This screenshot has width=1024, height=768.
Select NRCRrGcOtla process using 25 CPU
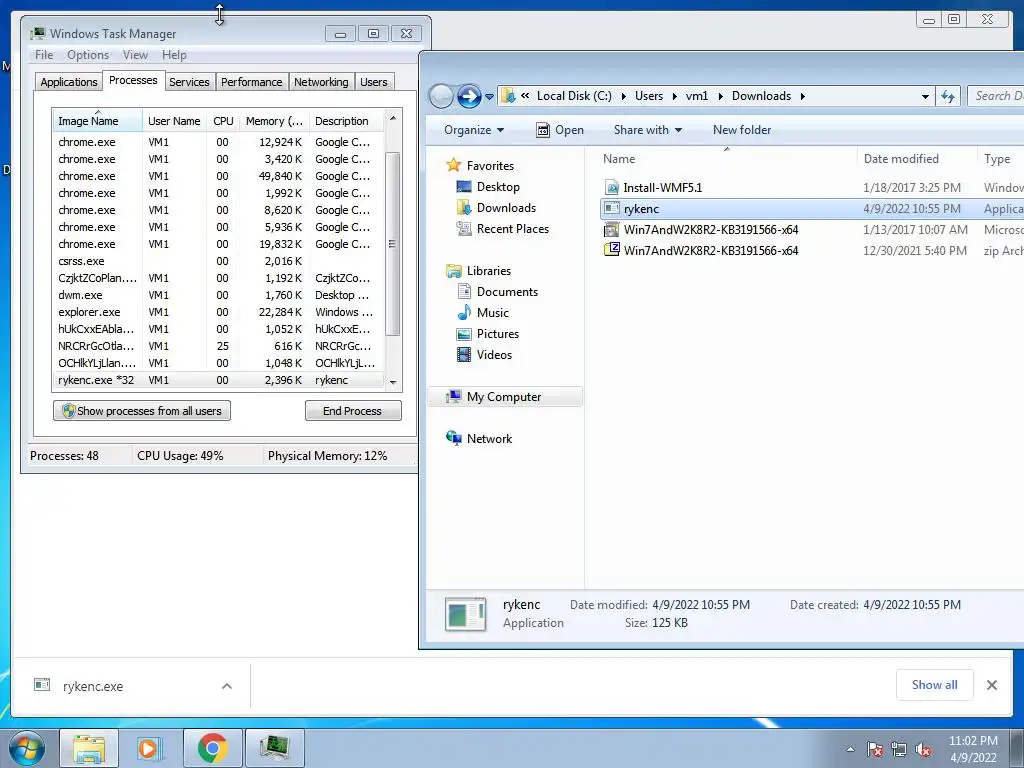[x=218, y=346]
